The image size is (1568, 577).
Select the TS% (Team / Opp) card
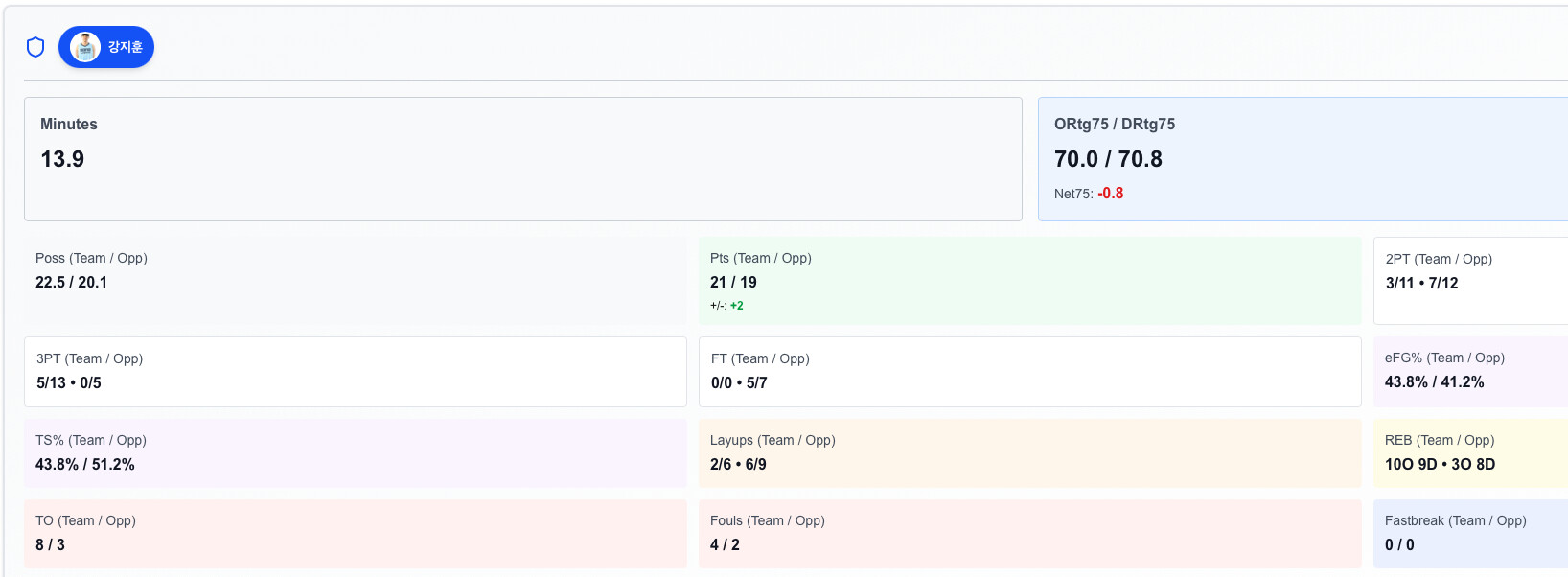tap(356, 453)
